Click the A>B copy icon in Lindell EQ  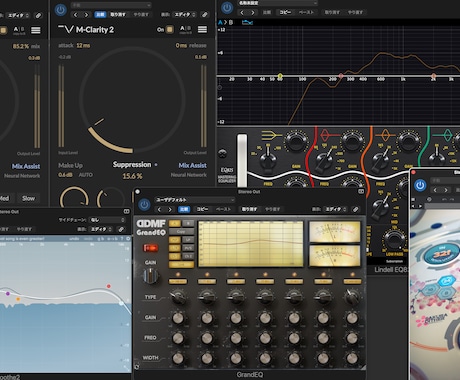tap(226, 22)
